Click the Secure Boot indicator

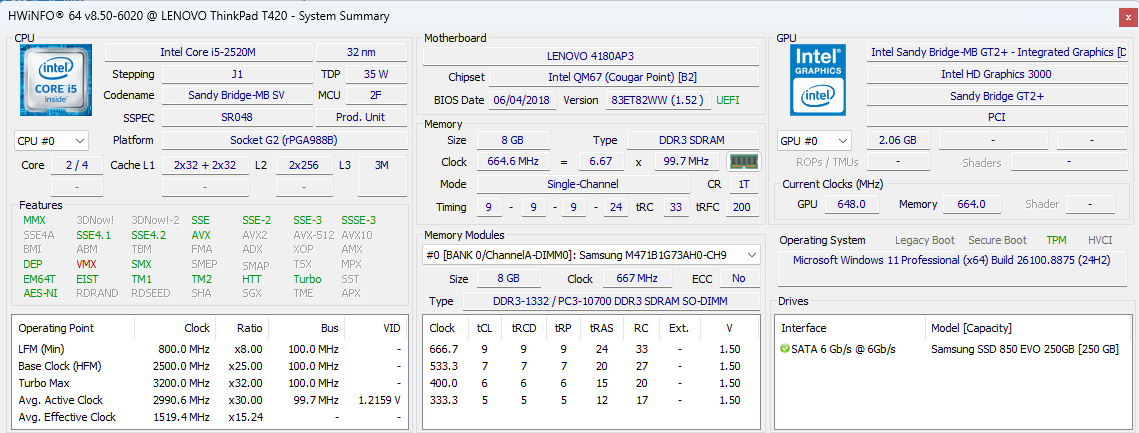(x=997, y=240)
